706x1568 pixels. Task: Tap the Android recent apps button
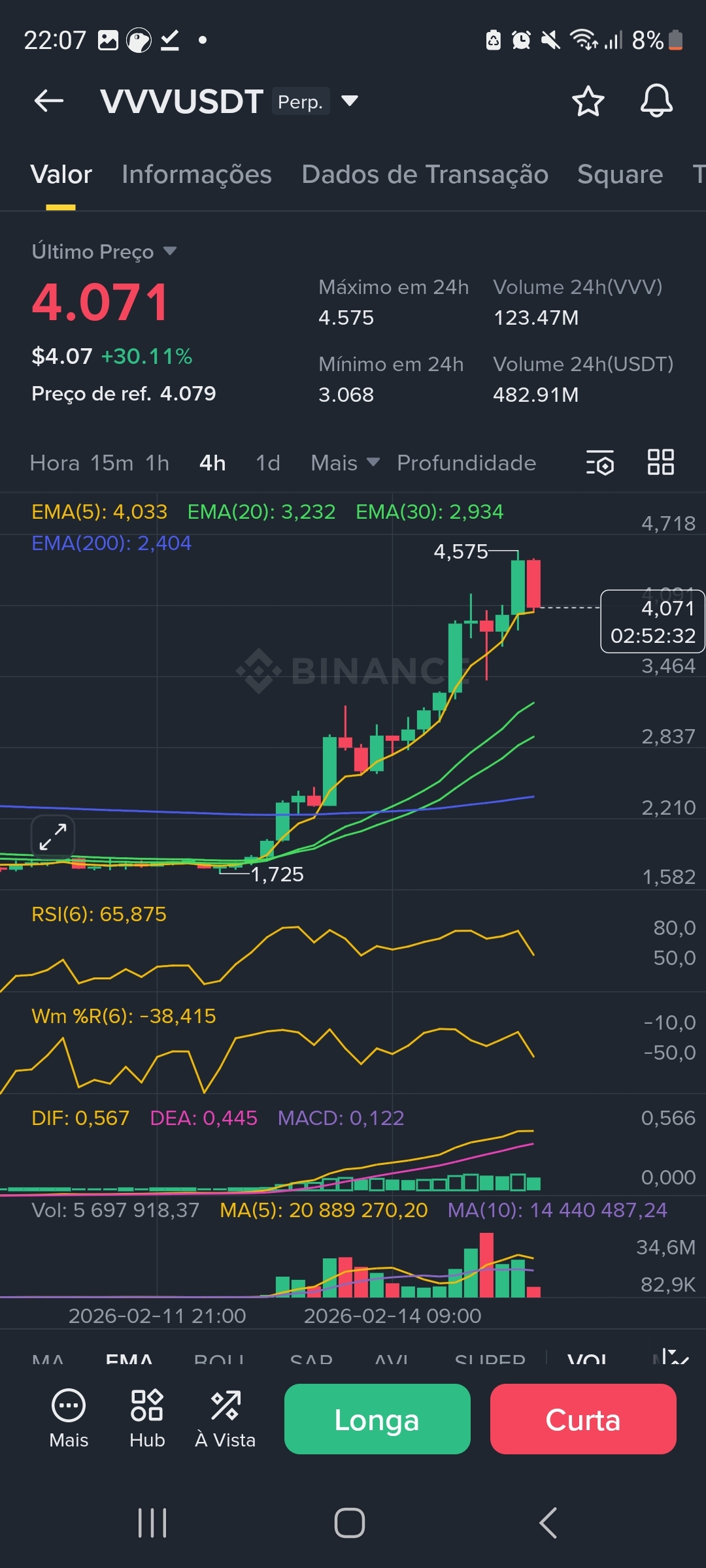(152, 1523)
